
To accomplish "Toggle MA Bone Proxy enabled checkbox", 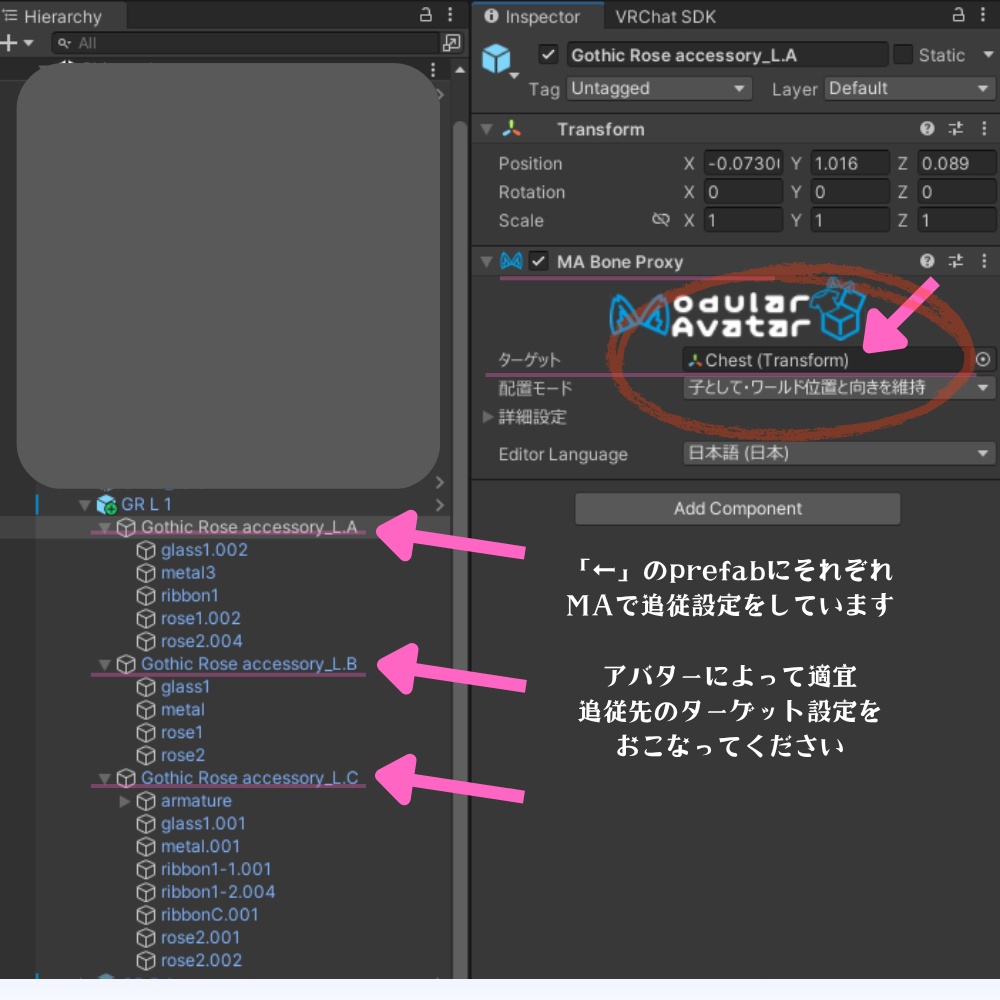I will 539,261.
